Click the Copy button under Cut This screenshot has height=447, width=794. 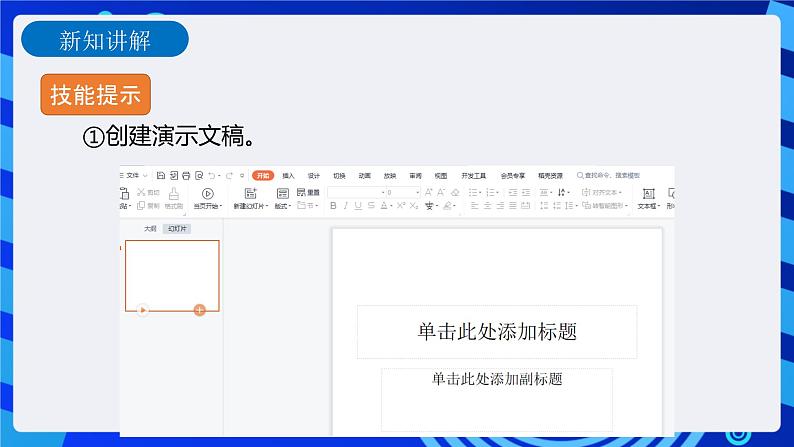point(148,206)
